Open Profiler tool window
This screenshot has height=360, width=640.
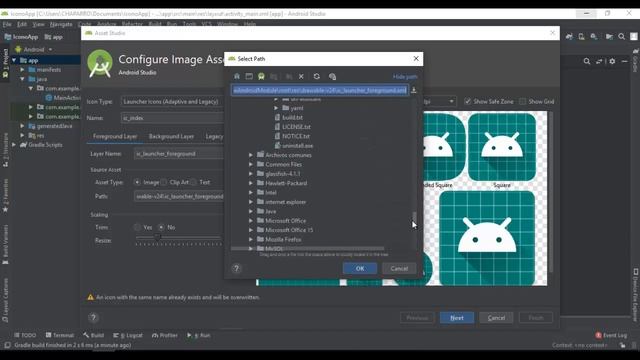[x=164, y=335]
